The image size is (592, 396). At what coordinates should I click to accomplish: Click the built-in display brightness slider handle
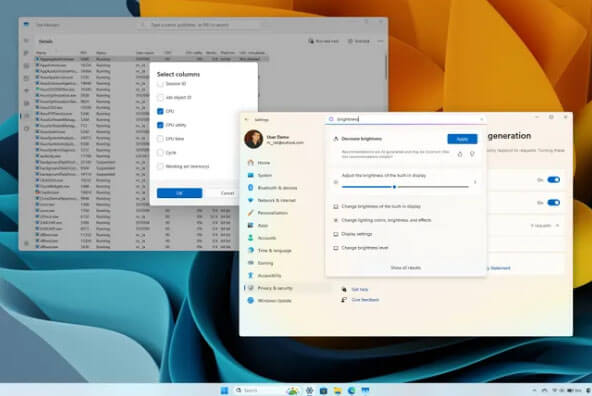(394, 187)
